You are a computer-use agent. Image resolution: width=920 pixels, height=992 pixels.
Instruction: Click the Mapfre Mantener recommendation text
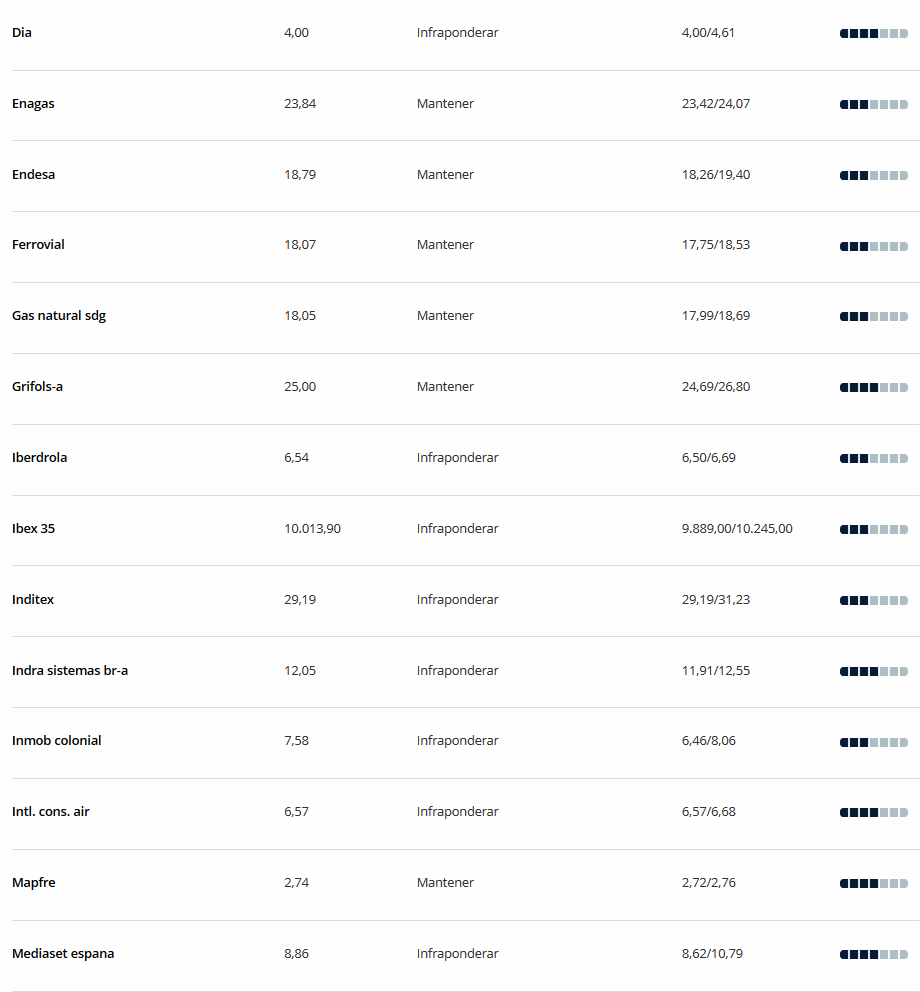tap(445, 883)
